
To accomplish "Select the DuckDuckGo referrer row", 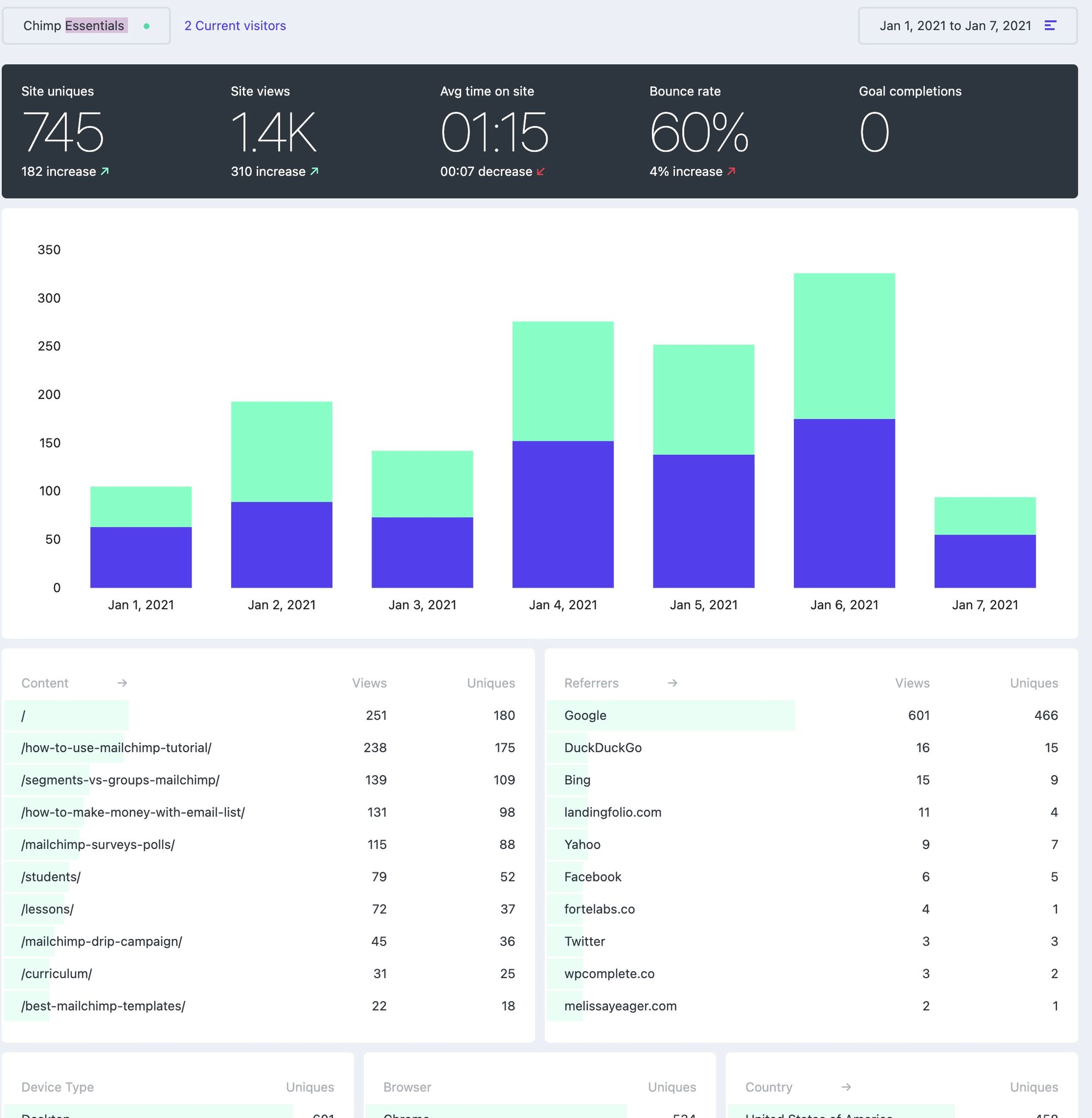I will [x=603, y=748].
